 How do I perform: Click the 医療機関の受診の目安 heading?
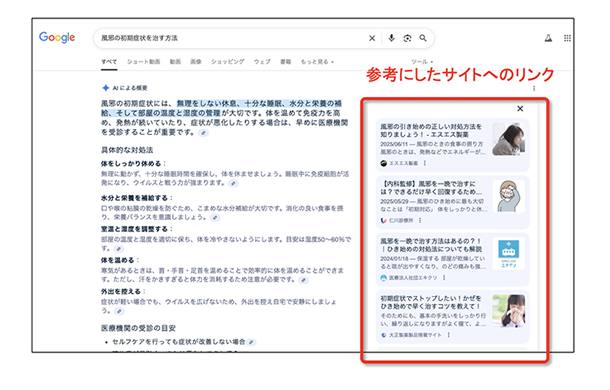click(138, 328)
